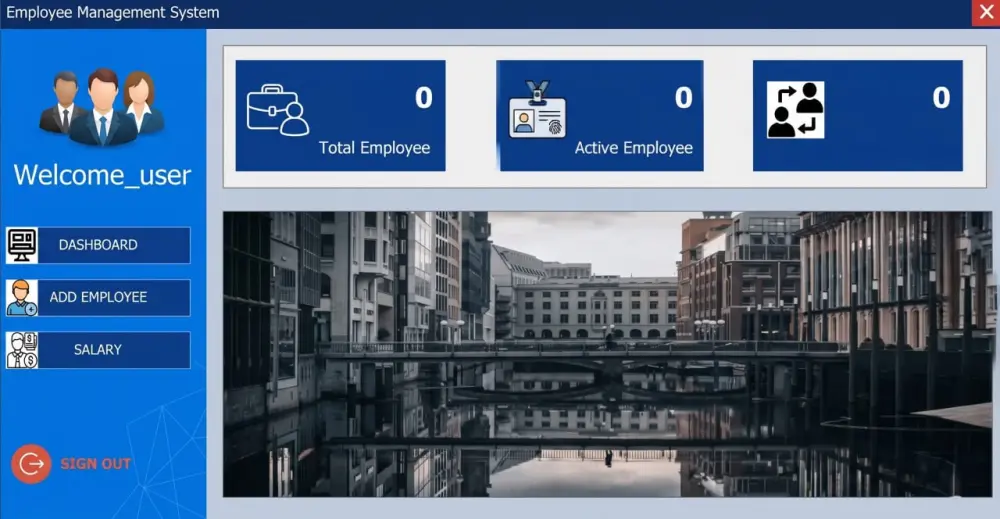Click the Active Employee count value 0
Image resolution: width=1000 pixels, height=519 pixels.
[684, 98]
